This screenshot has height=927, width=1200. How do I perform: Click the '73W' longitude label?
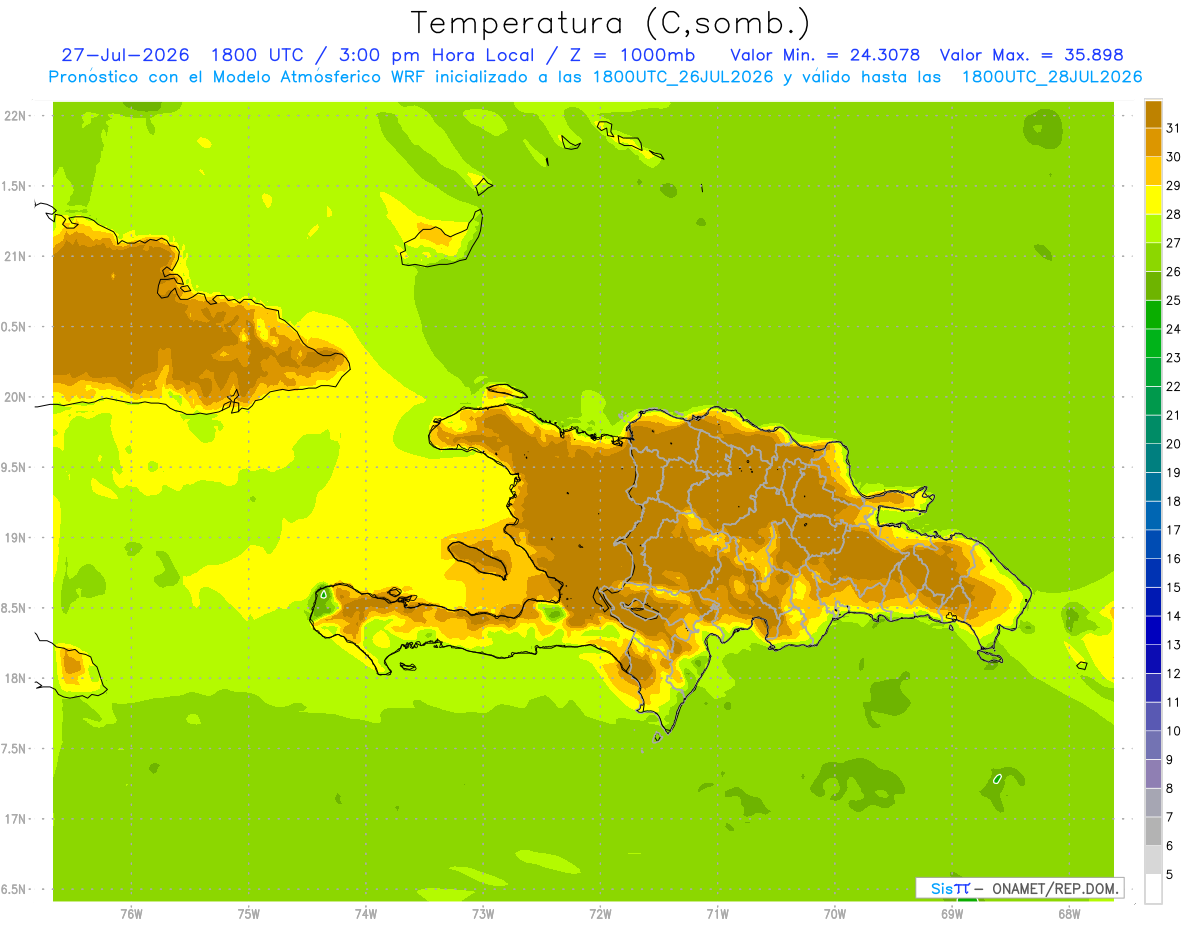click(483, 913)
